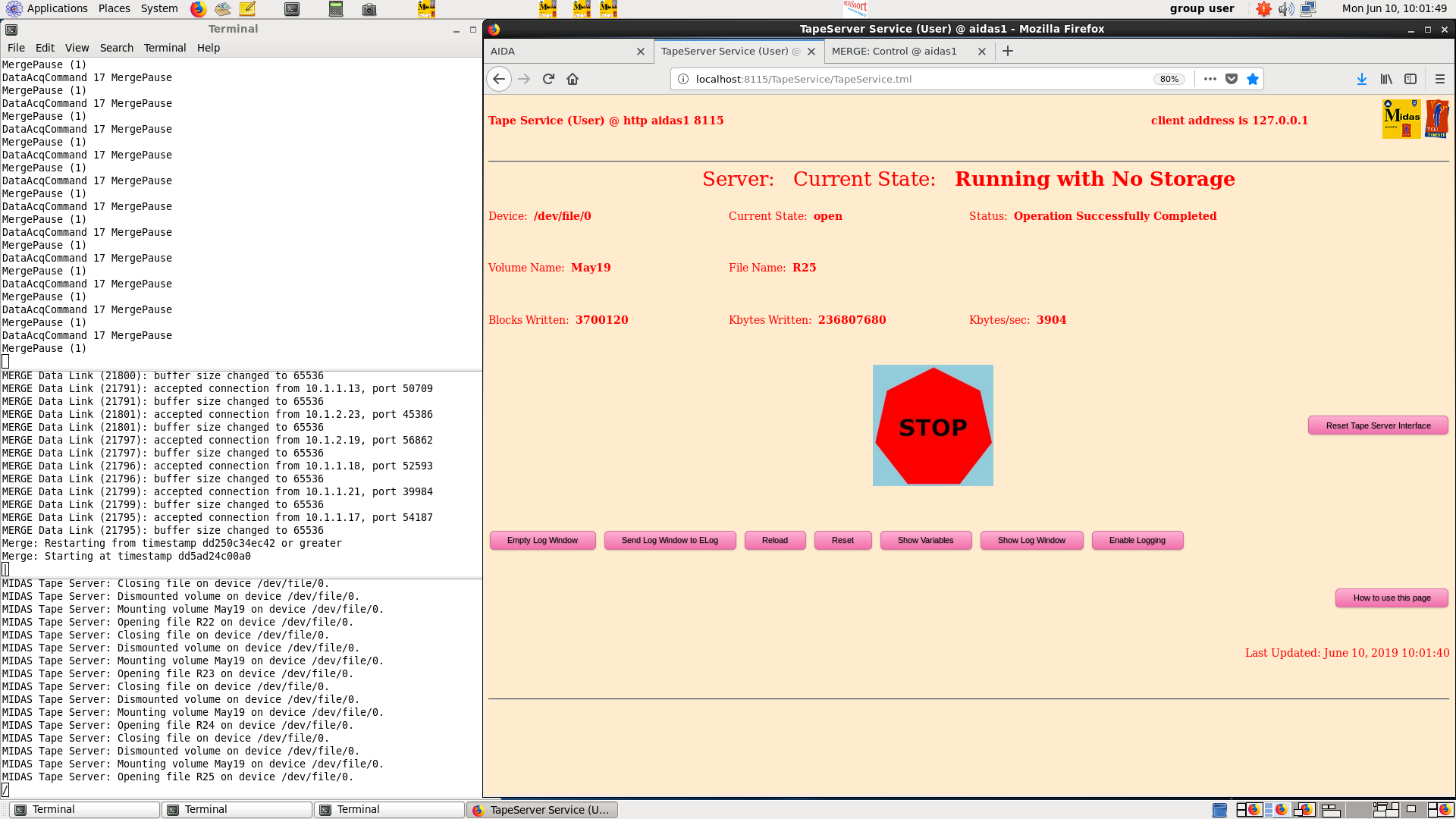Viewport: 1456px width, 819px height.
Task: Open the Applications menu in top panel
Action: (x=57, y=8)
